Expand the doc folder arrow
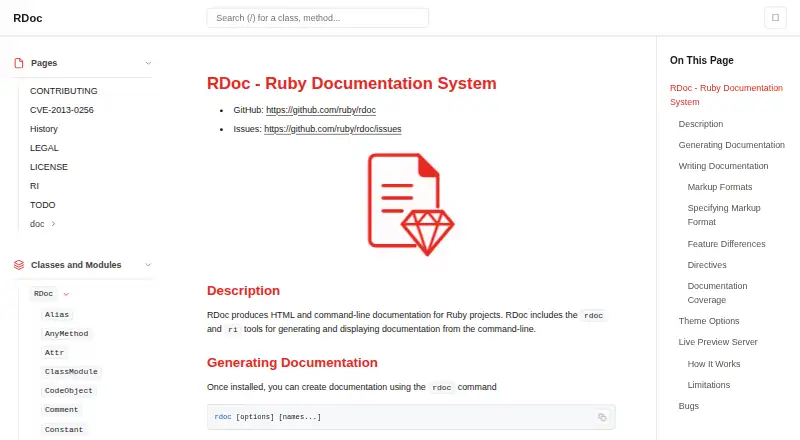The height and width of the screenshot is (440, 800). (53, 224)
